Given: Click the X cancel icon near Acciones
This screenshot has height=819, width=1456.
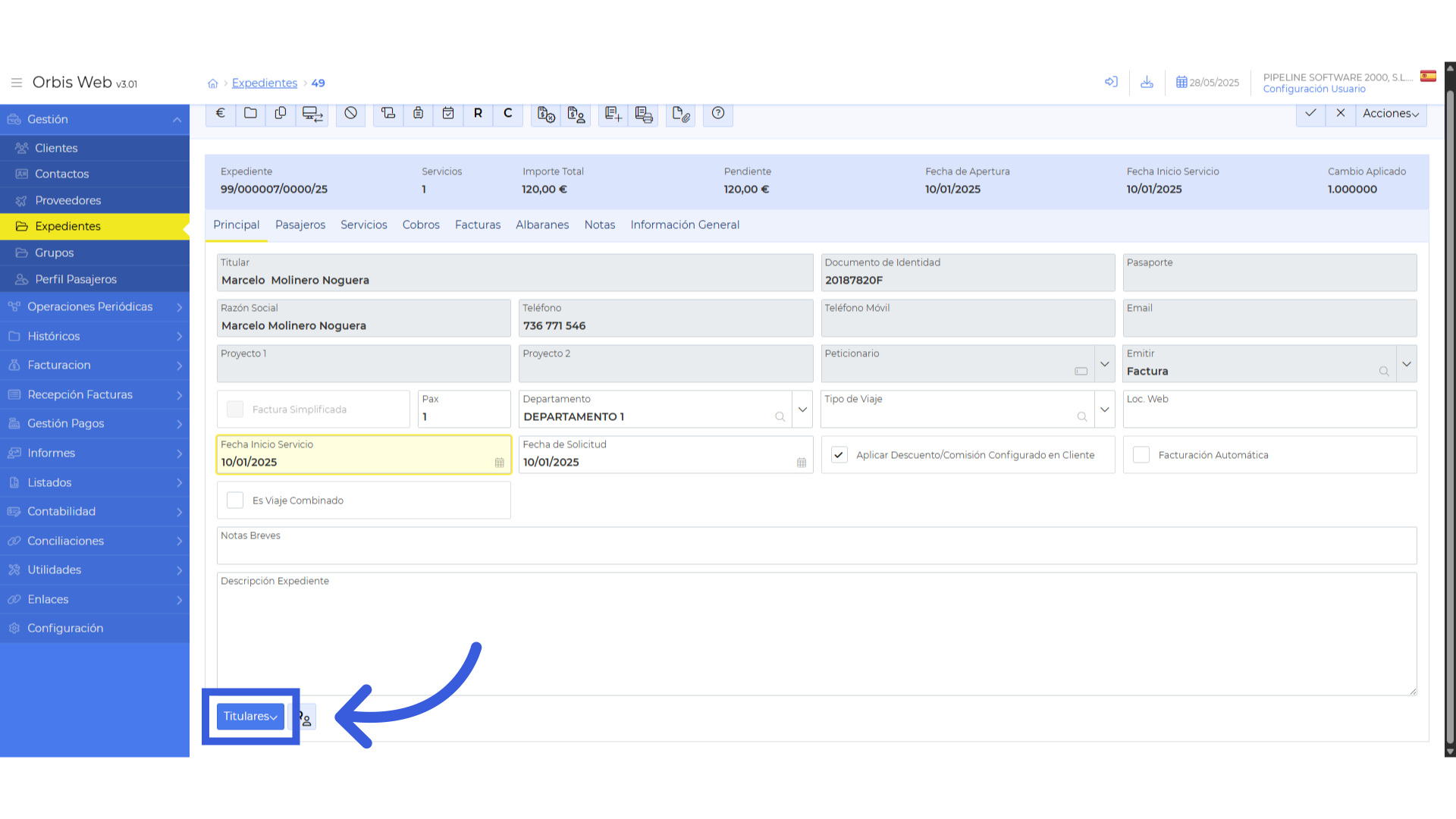Looking at the screenshot, I should tap(1341, 113).
